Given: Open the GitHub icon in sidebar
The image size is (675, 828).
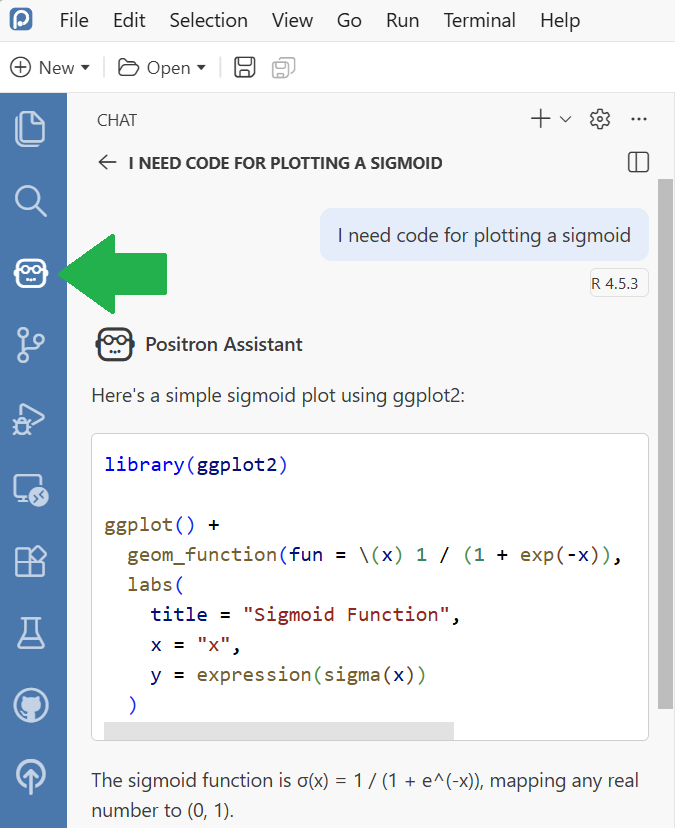Looking at the screenshot, I should coord(31,705).
